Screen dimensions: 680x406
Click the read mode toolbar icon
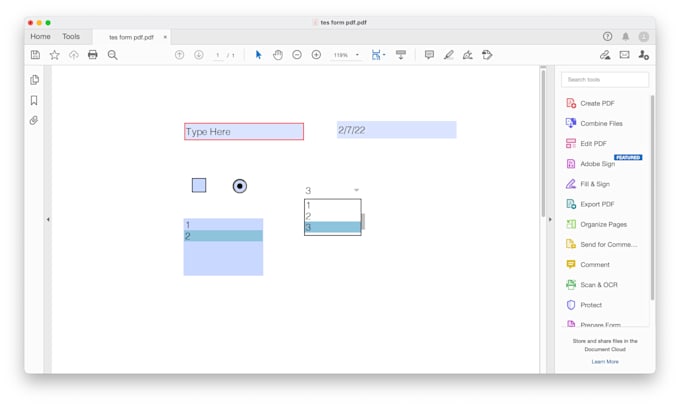401,55
